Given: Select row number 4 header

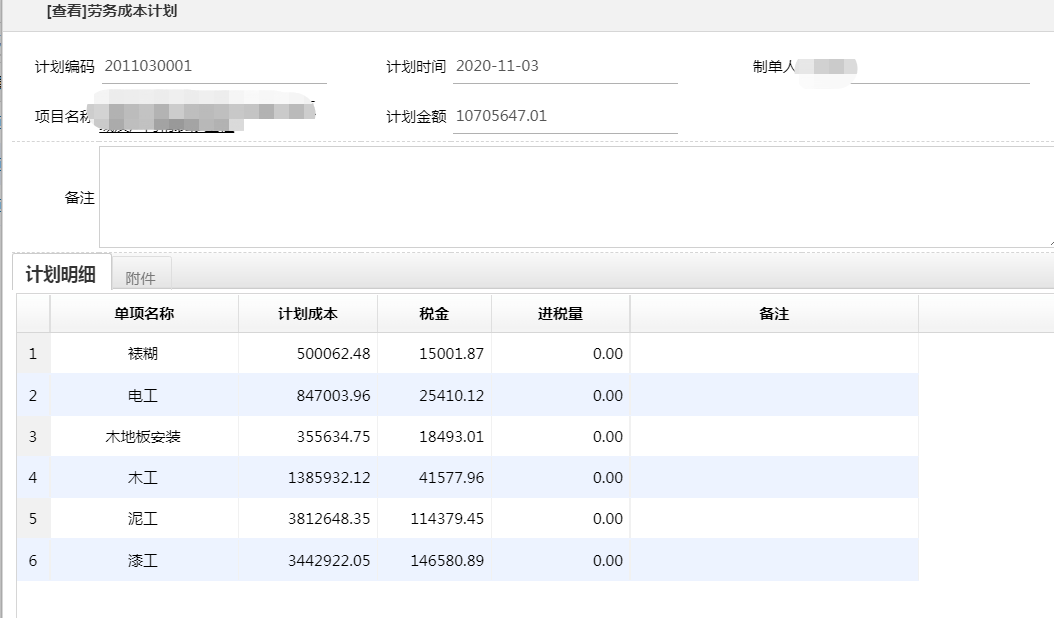Looking at the screenshot, I should tap(33, 478).
